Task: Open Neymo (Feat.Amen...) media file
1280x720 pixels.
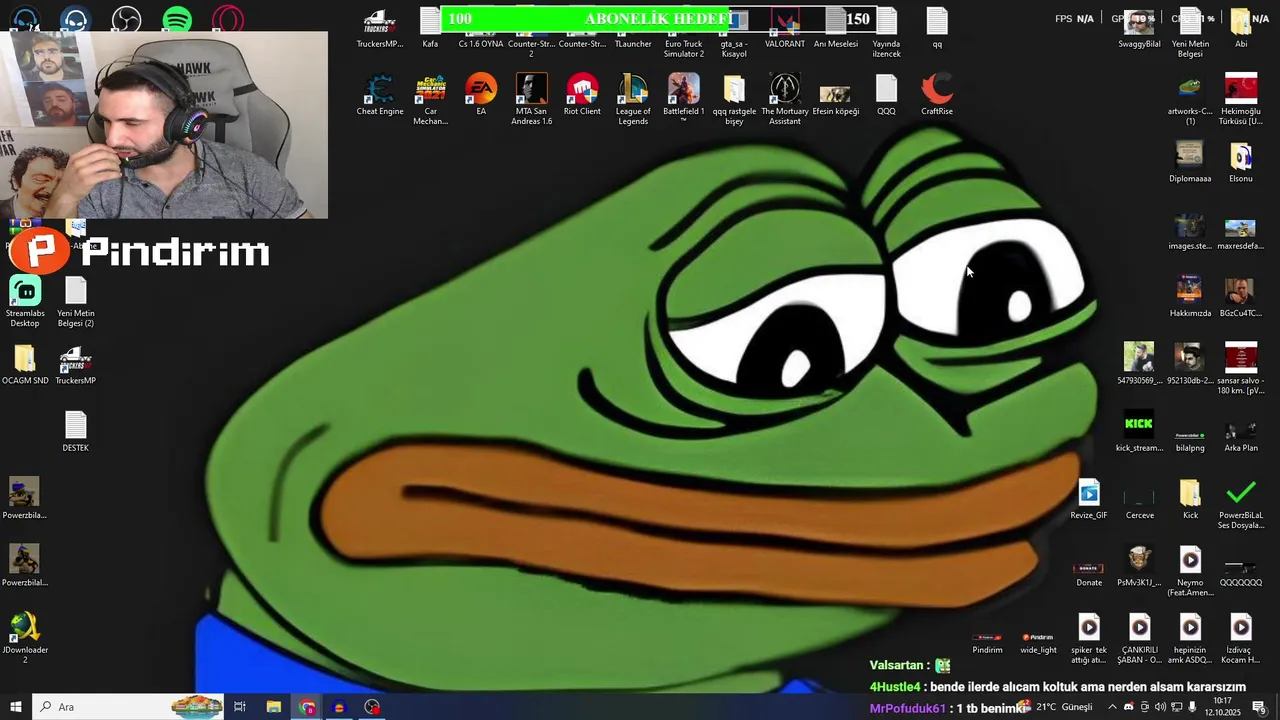Action: point(1190,571)
